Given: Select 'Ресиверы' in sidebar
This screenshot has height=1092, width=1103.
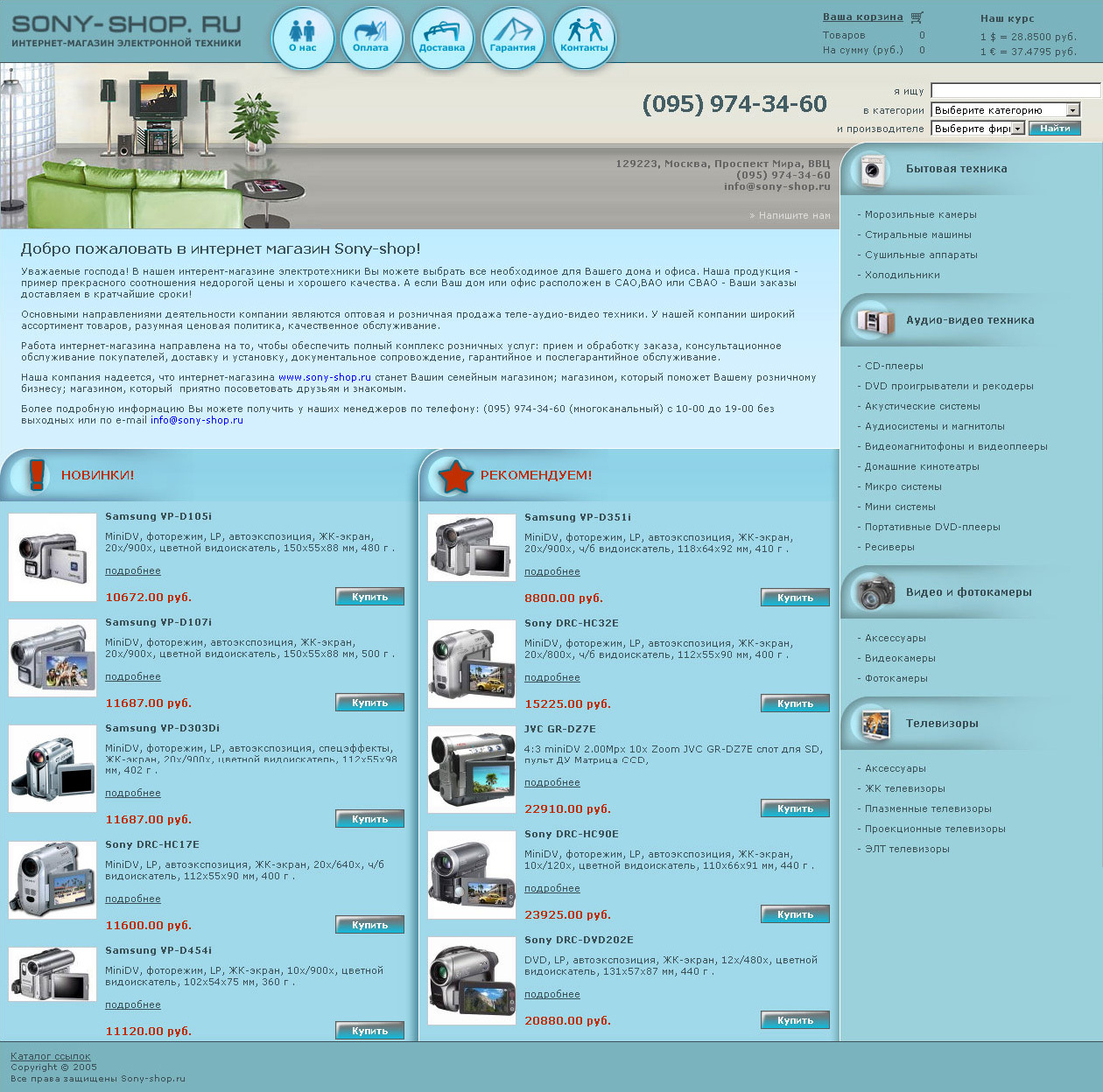Looking at the screenshot, I should click(x=889, y=547).
